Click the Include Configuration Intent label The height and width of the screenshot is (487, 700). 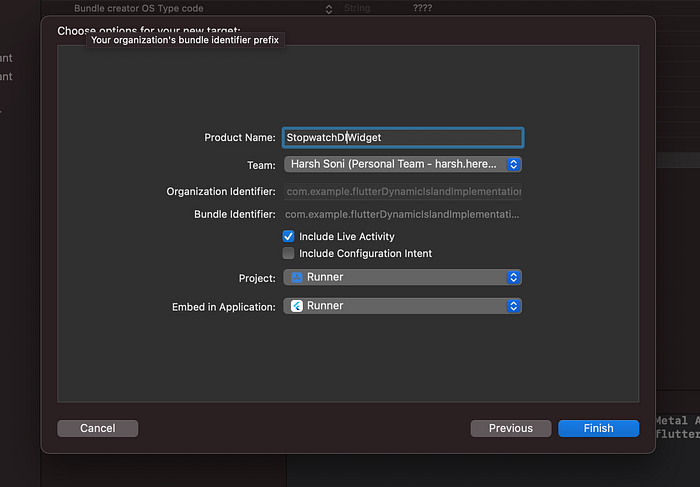click(365, 253)
